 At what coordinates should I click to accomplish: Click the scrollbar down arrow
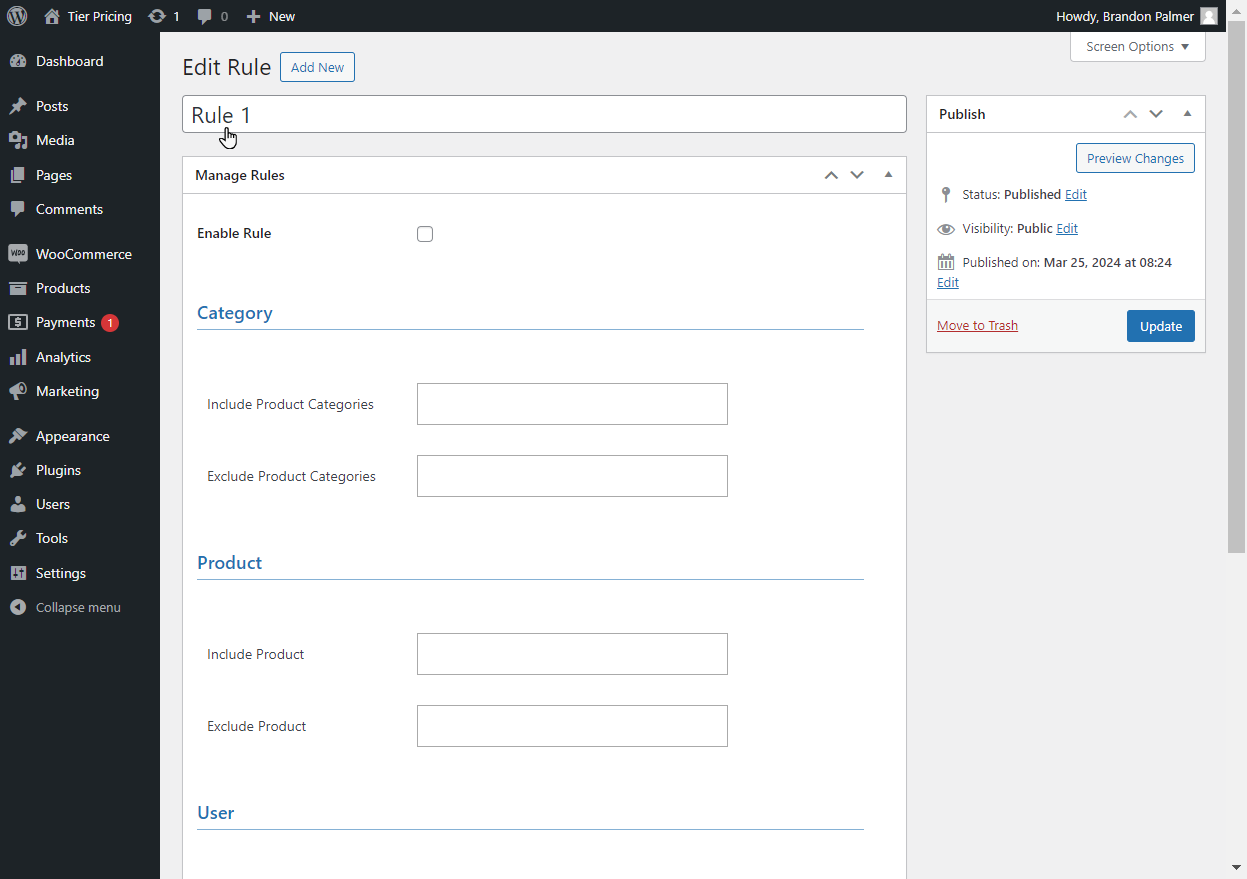1237,866
